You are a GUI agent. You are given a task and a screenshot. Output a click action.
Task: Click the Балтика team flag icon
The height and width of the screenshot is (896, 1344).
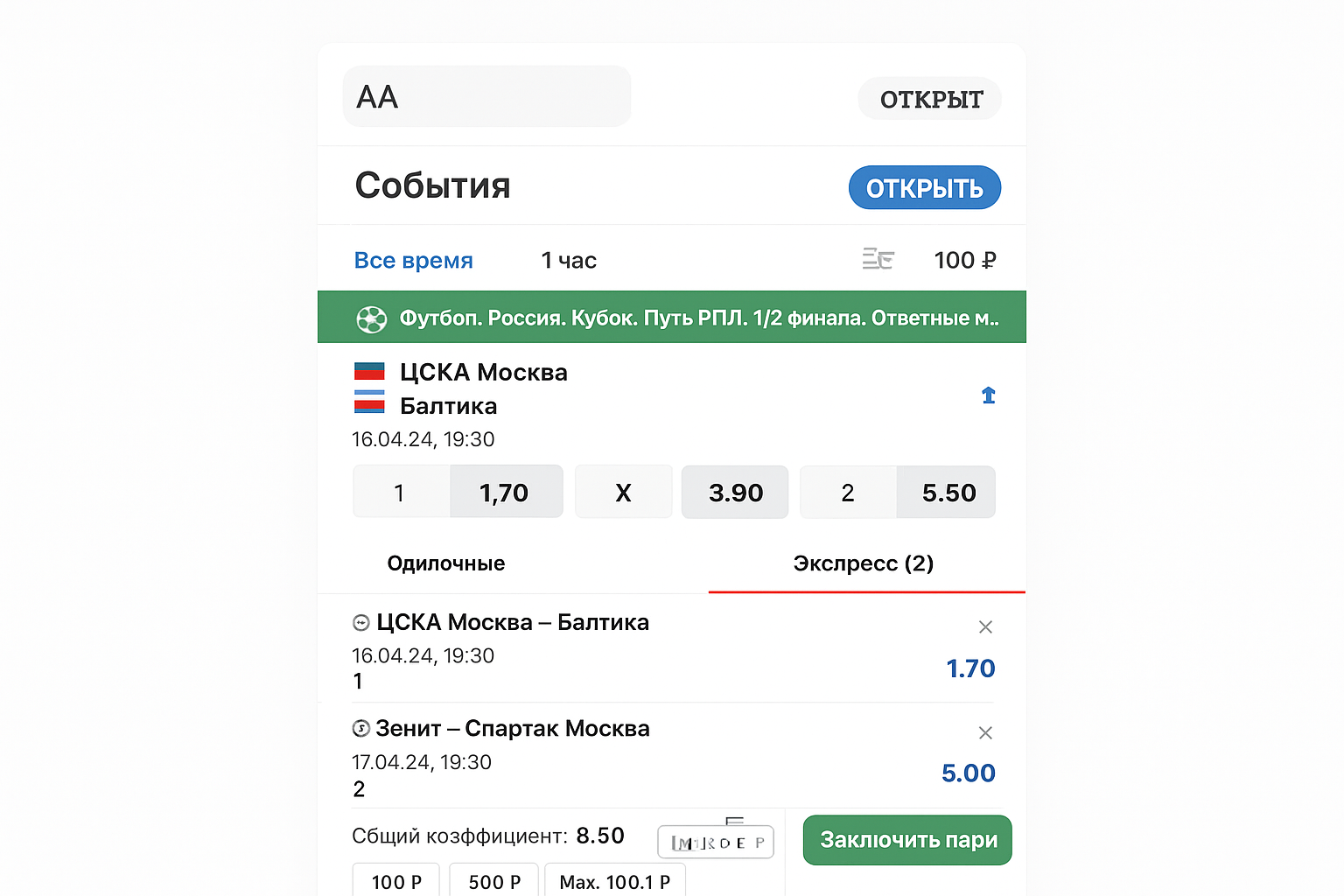click(x=369, y=402)
